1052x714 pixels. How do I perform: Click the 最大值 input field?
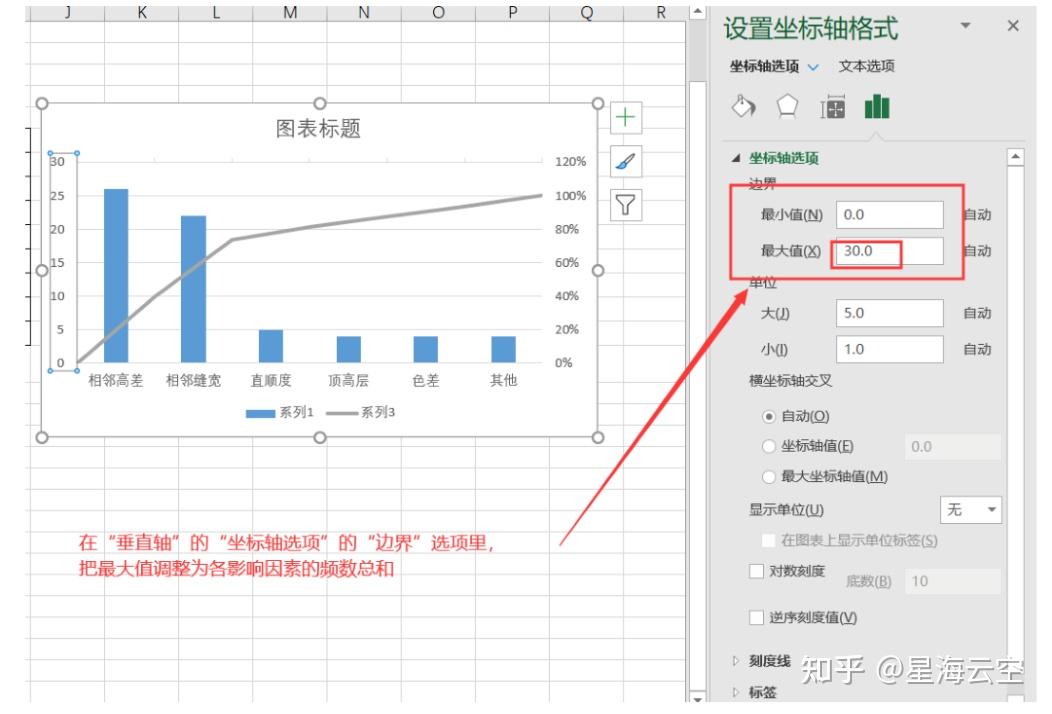pyautogui.click(x=890, y=251)
